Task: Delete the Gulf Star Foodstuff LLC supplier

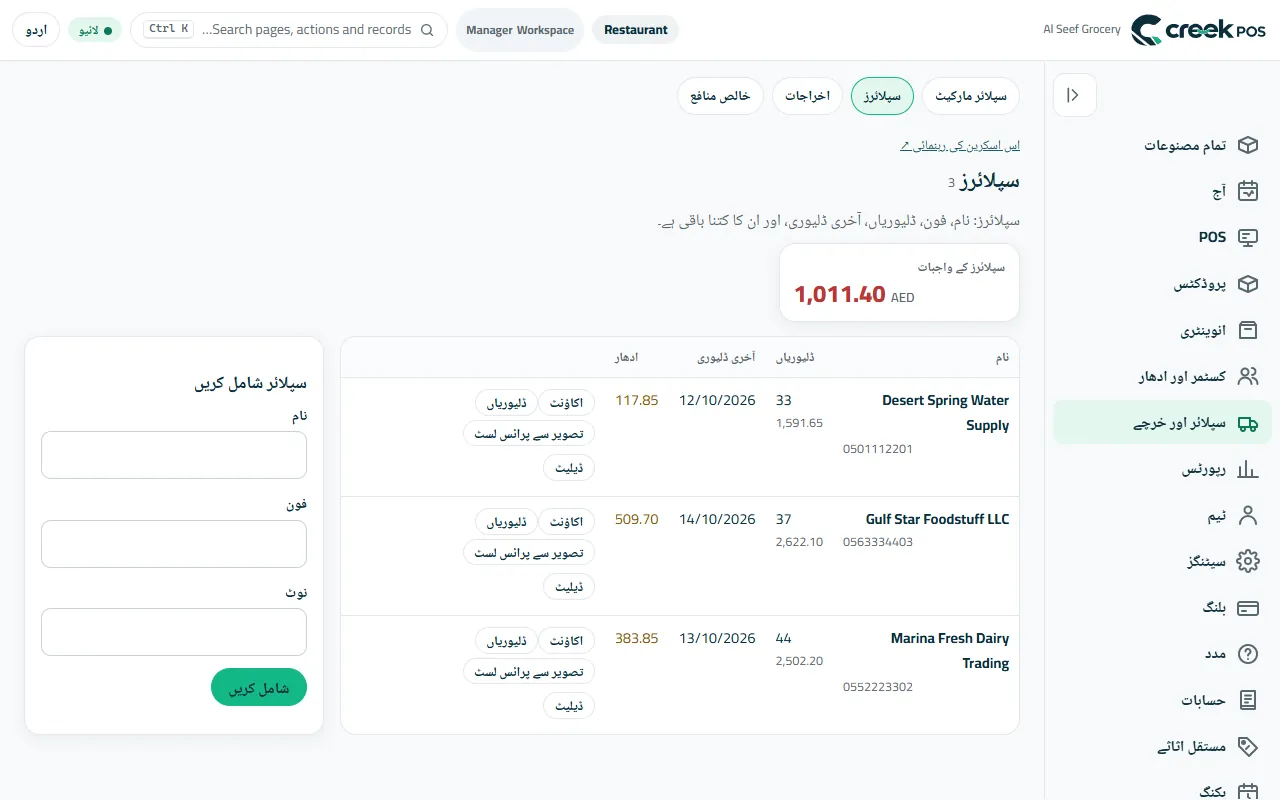Action: coord(569,586)
